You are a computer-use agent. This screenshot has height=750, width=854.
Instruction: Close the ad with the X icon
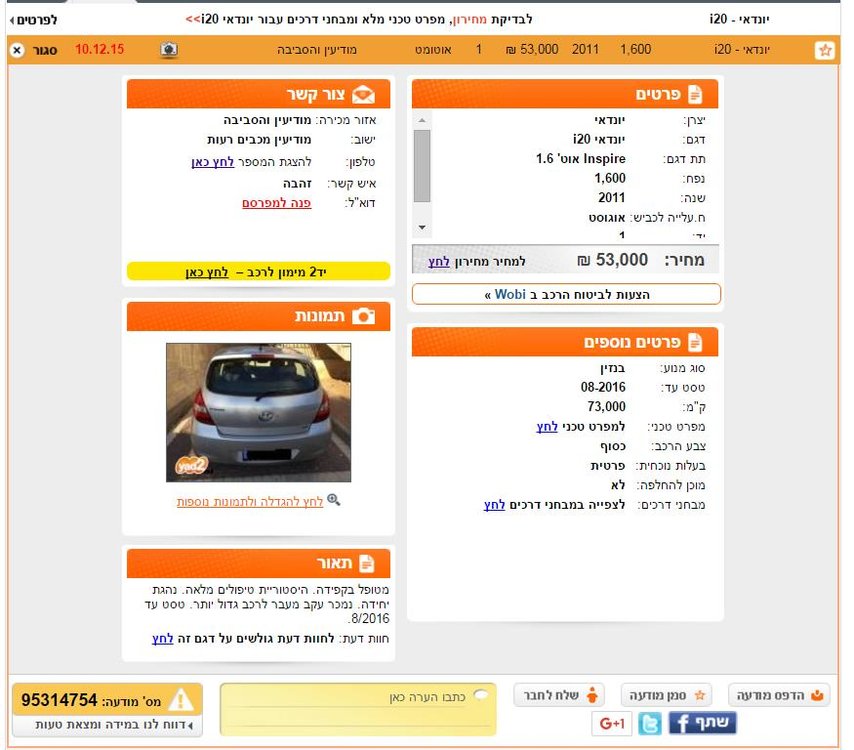[17, 50]
